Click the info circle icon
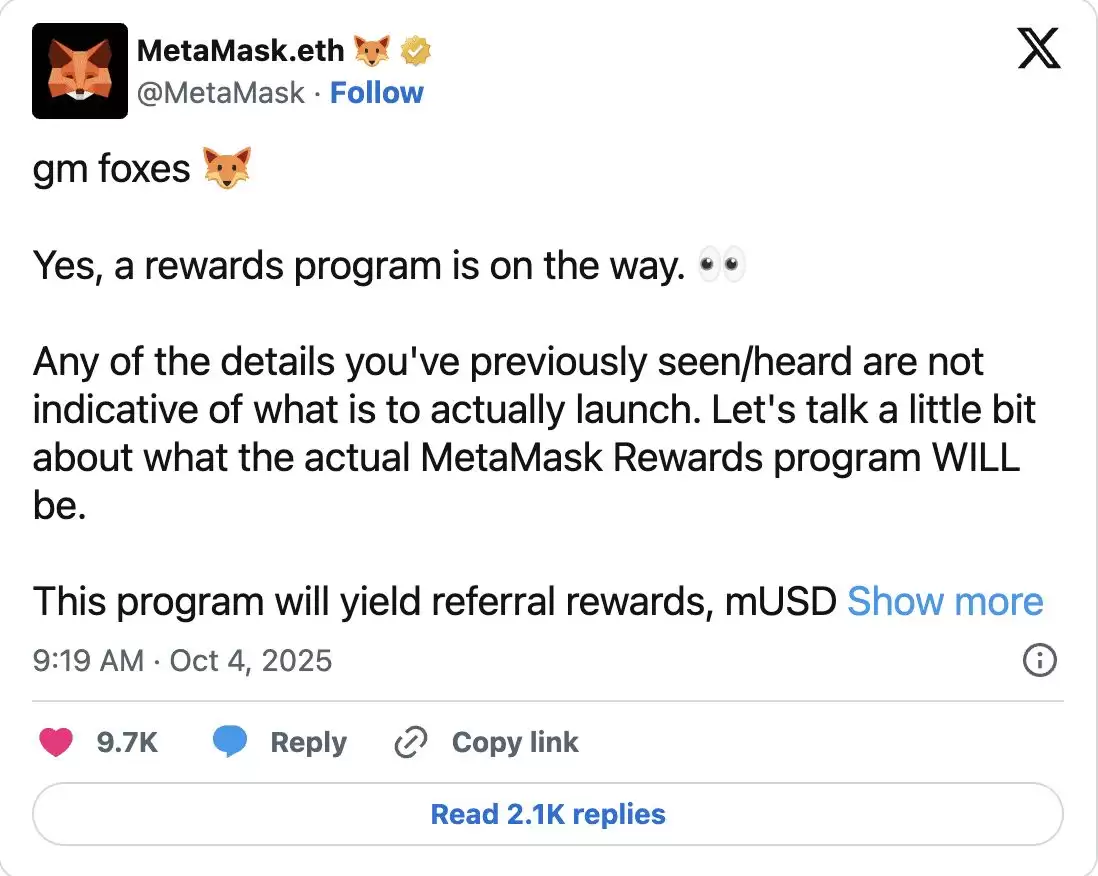Screen dimensions: 1098x876 (x=1040, y=660)
